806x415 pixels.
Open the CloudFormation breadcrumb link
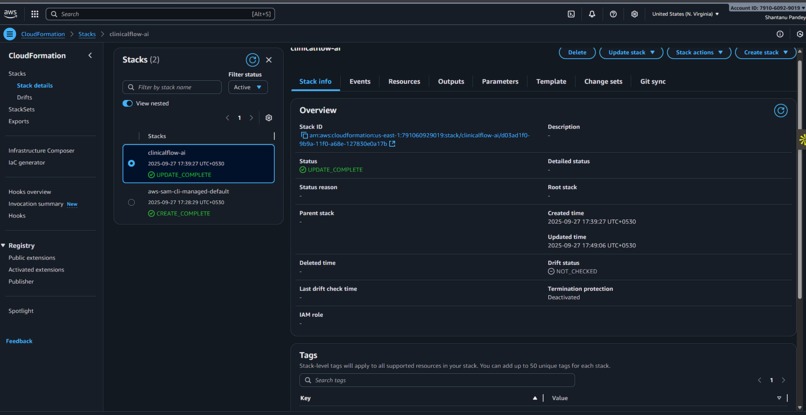pos(43,34)
